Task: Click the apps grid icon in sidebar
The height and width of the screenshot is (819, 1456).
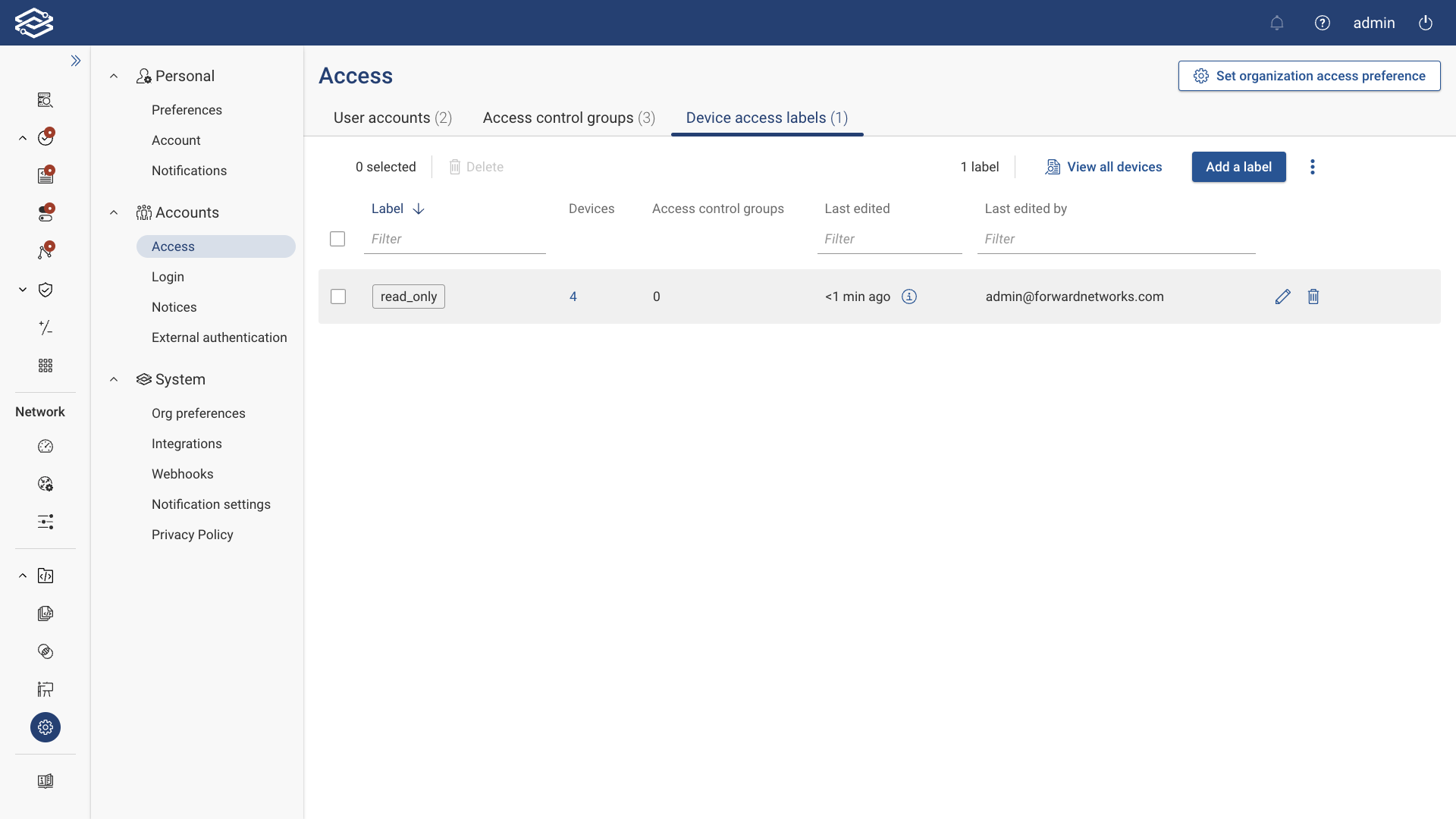Action: (x=45, y=366)
